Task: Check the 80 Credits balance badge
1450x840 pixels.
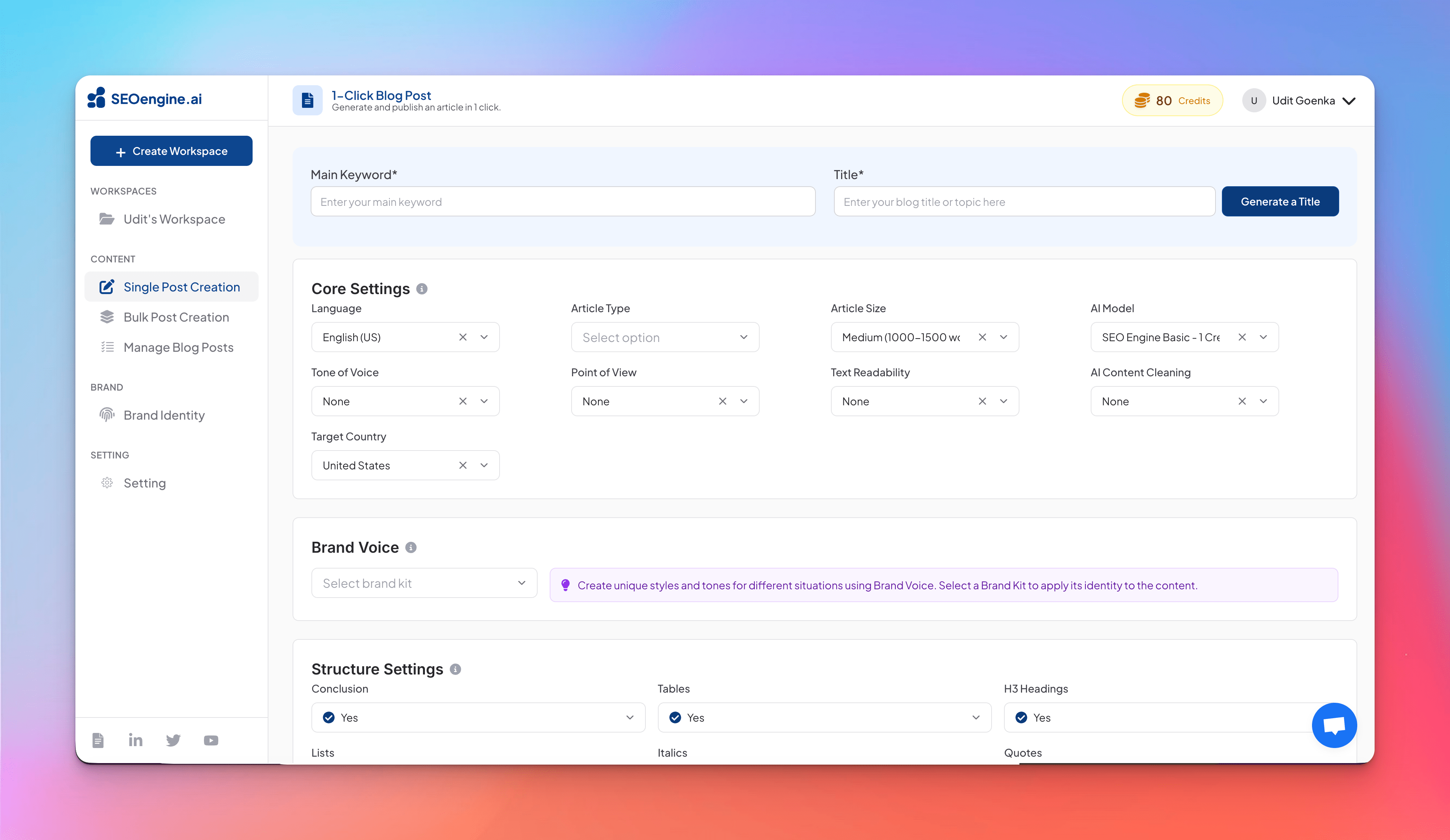Action: click(x=1172, y=100)
